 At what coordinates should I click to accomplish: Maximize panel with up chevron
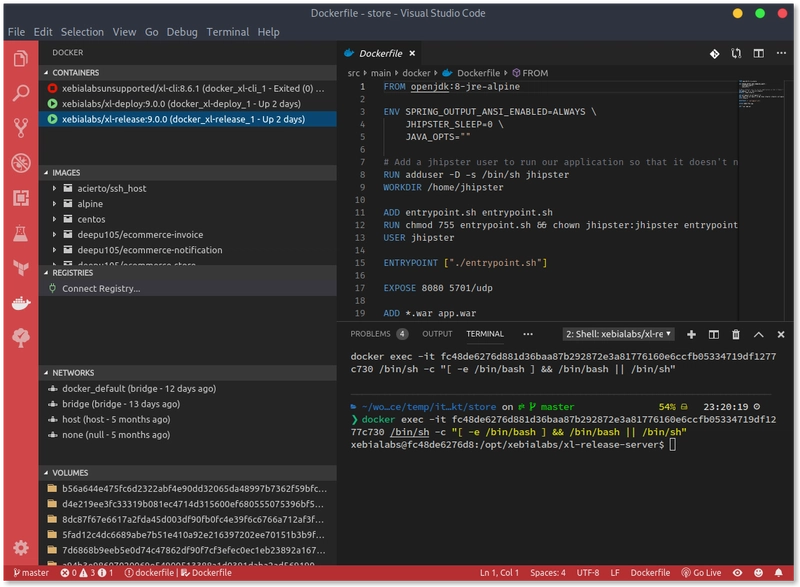click(x=759, y=335)
